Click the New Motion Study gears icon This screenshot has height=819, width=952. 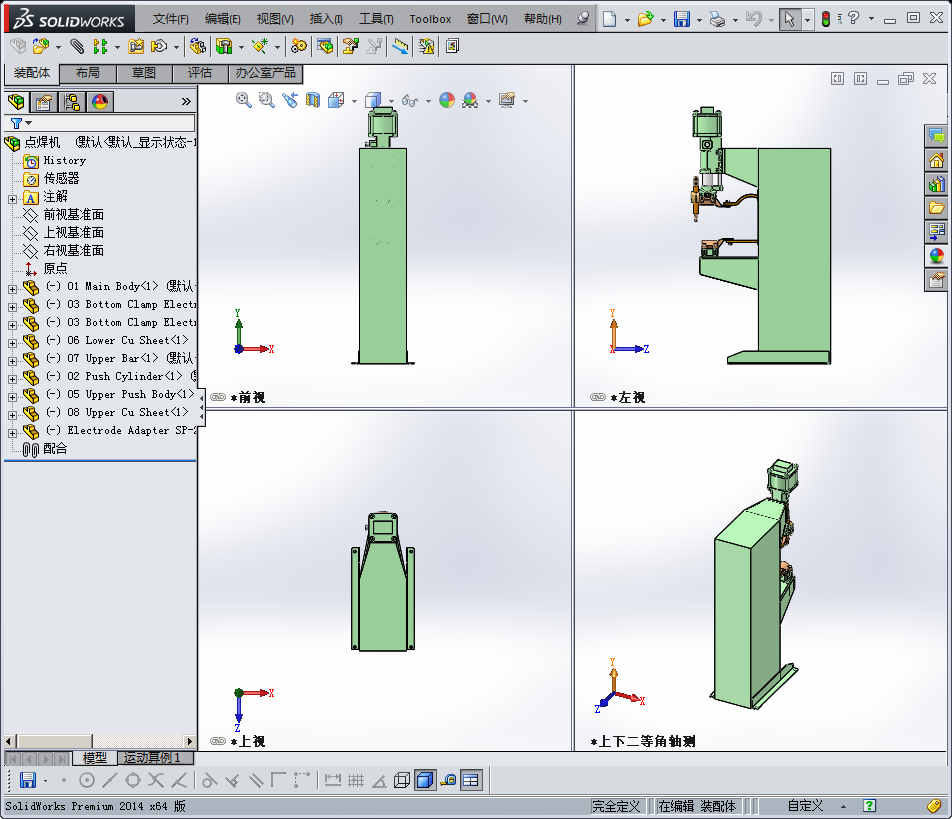coord(299,46)
